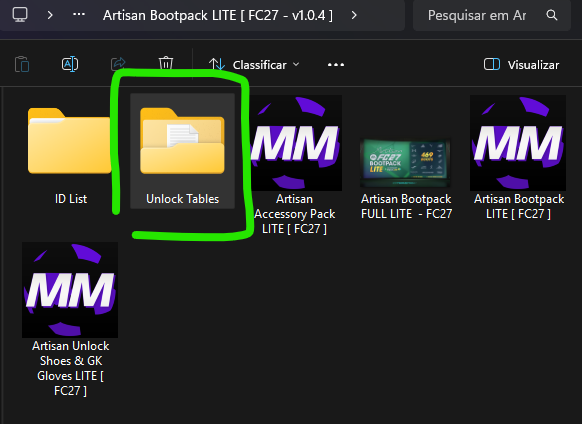Open the See more three-dots menu

click(x=336, y=65)
